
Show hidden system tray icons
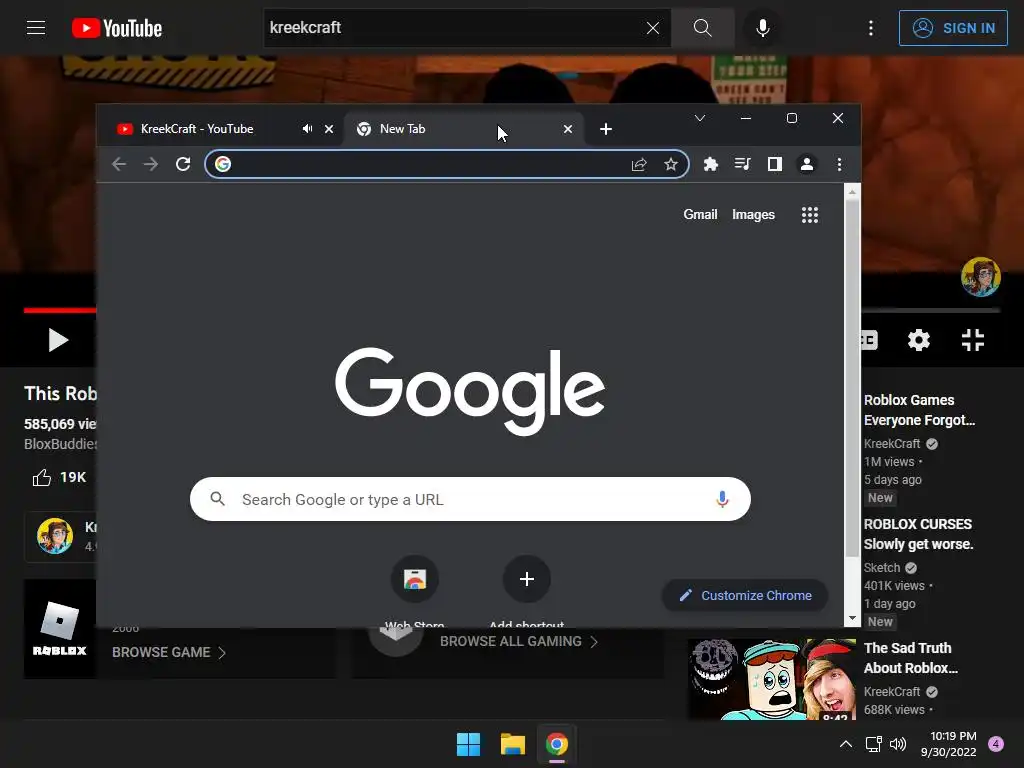click(x=846, y=744)
